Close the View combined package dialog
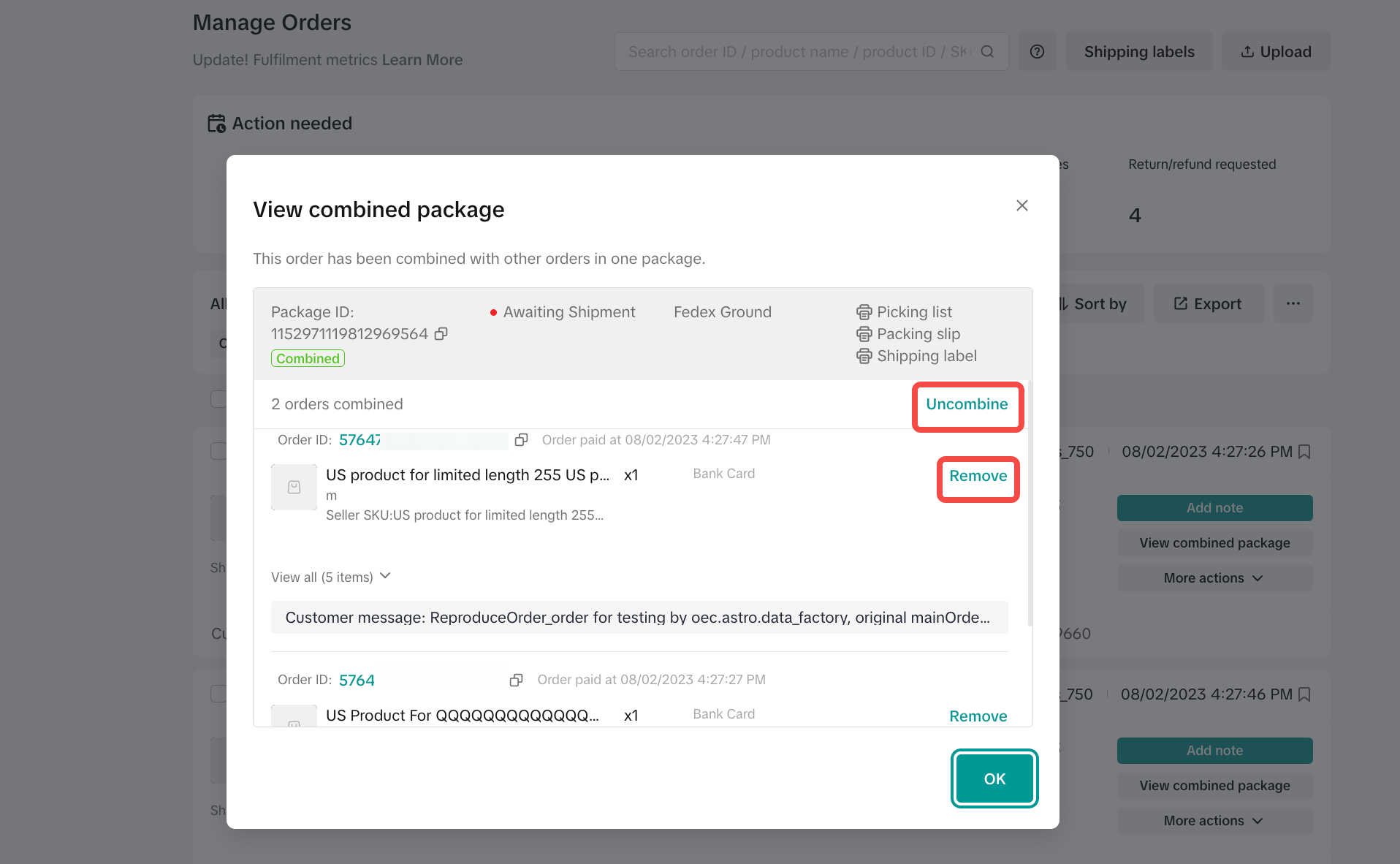Screen dimensions: 1400x864 [1022, 205]
